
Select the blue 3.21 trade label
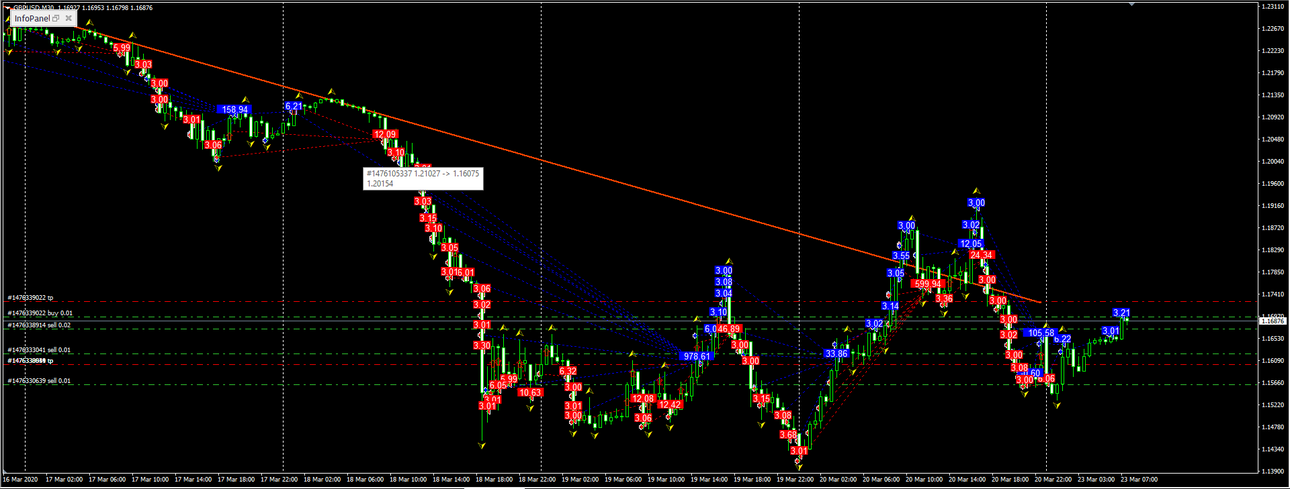tap(1121, 313)
